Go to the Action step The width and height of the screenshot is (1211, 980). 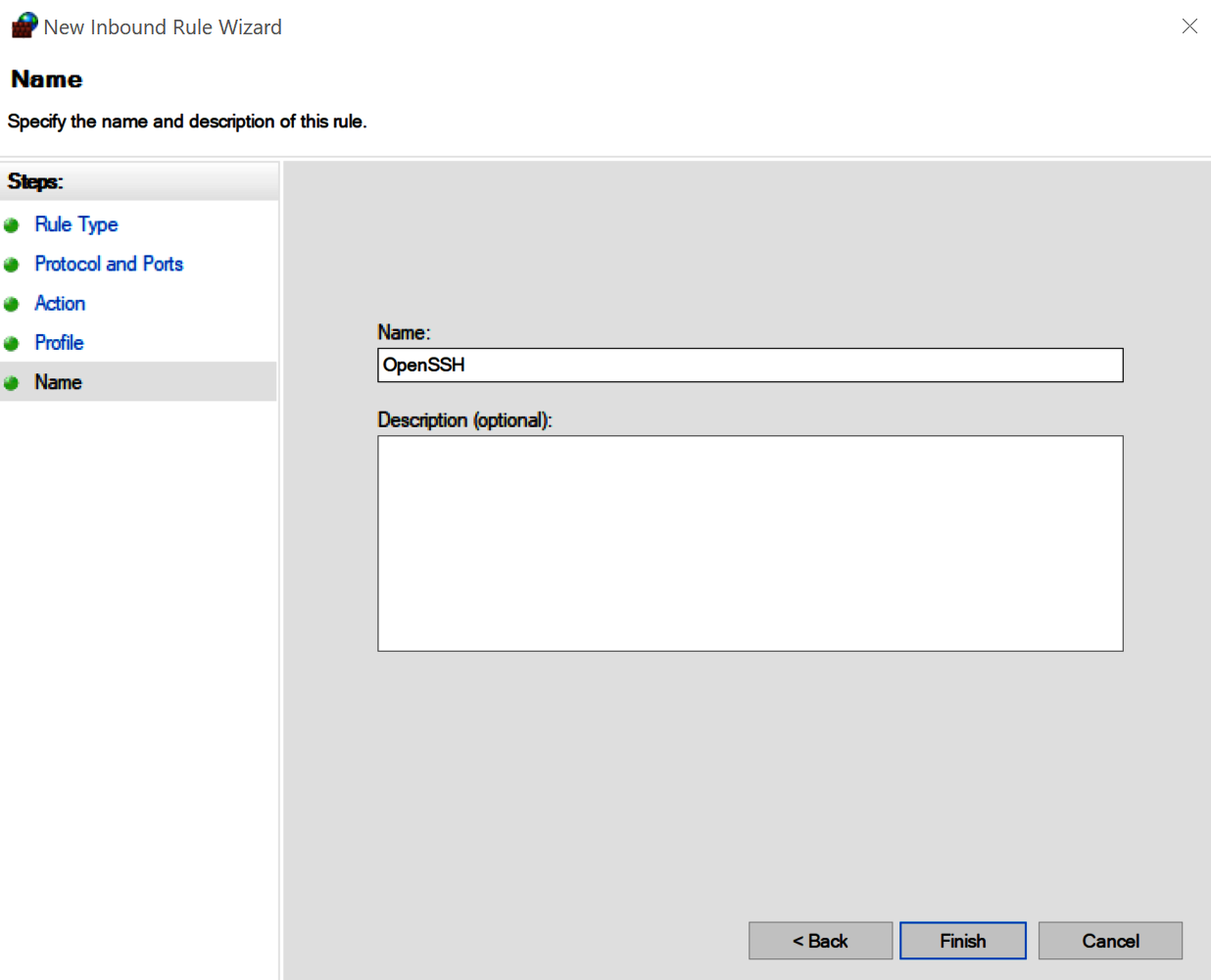(x=59, y=303)
